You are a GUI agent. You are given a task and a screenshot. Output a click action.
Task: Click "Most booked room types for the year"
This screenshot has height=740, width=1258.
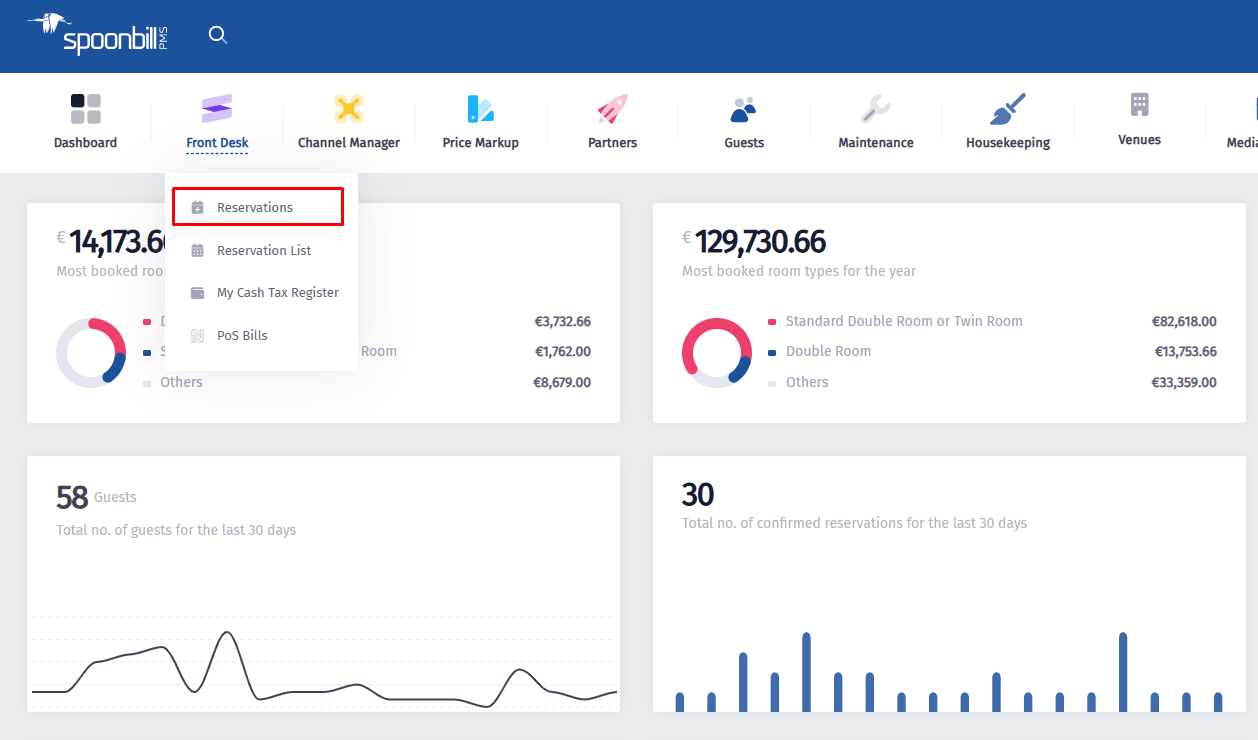[799, 271]
